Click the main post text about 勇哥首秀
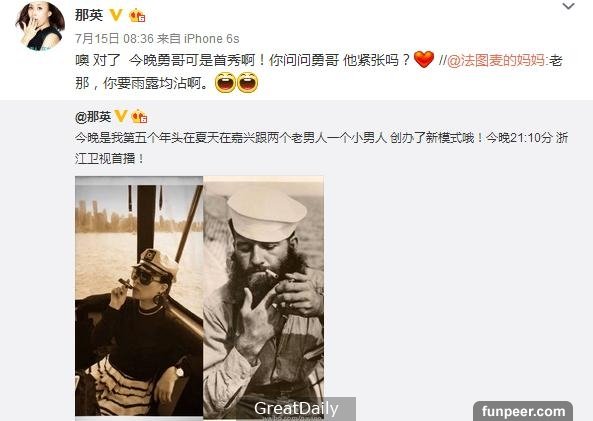Viewport: 593px width, 421px height. [319, 71]
